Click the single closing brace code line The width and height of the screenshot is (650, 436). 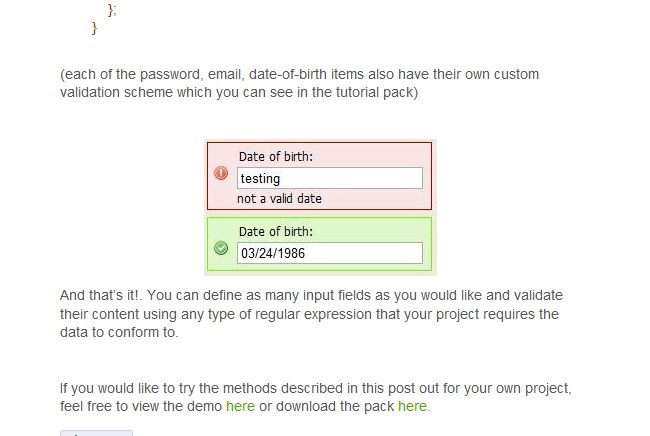click(95, 29)
